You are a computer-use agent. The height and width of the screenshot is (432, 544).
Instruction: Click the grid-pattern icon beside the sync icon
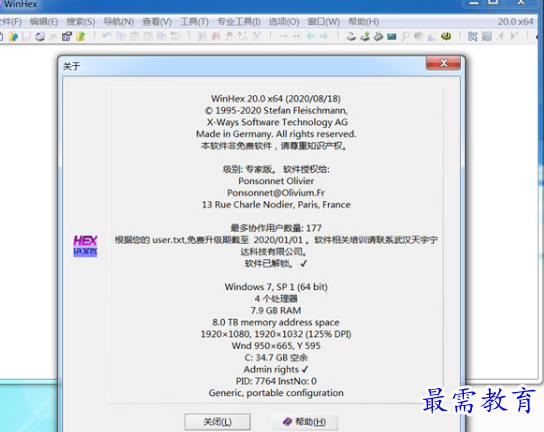coord(487,36)
